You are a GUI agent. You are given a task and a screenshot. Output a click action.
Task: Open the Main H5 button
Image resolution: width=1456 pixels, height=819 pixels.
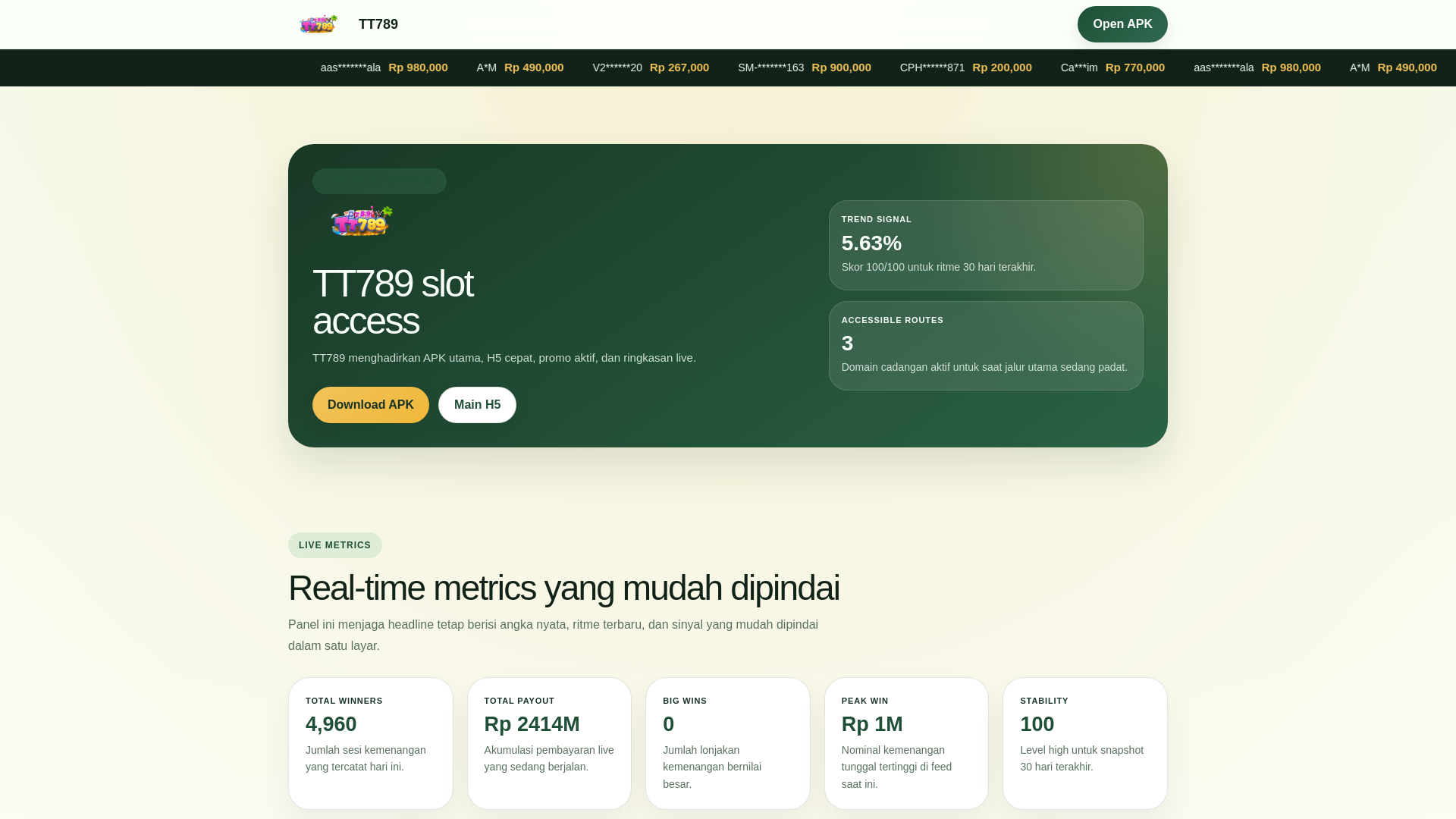[x=477, y=405]
